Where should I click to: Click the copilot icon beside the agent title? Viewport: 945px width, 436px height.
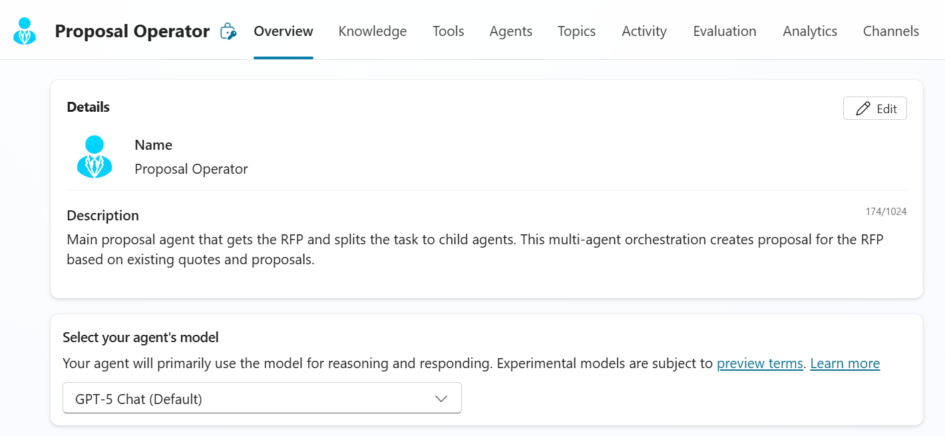(x=229, y=31)
